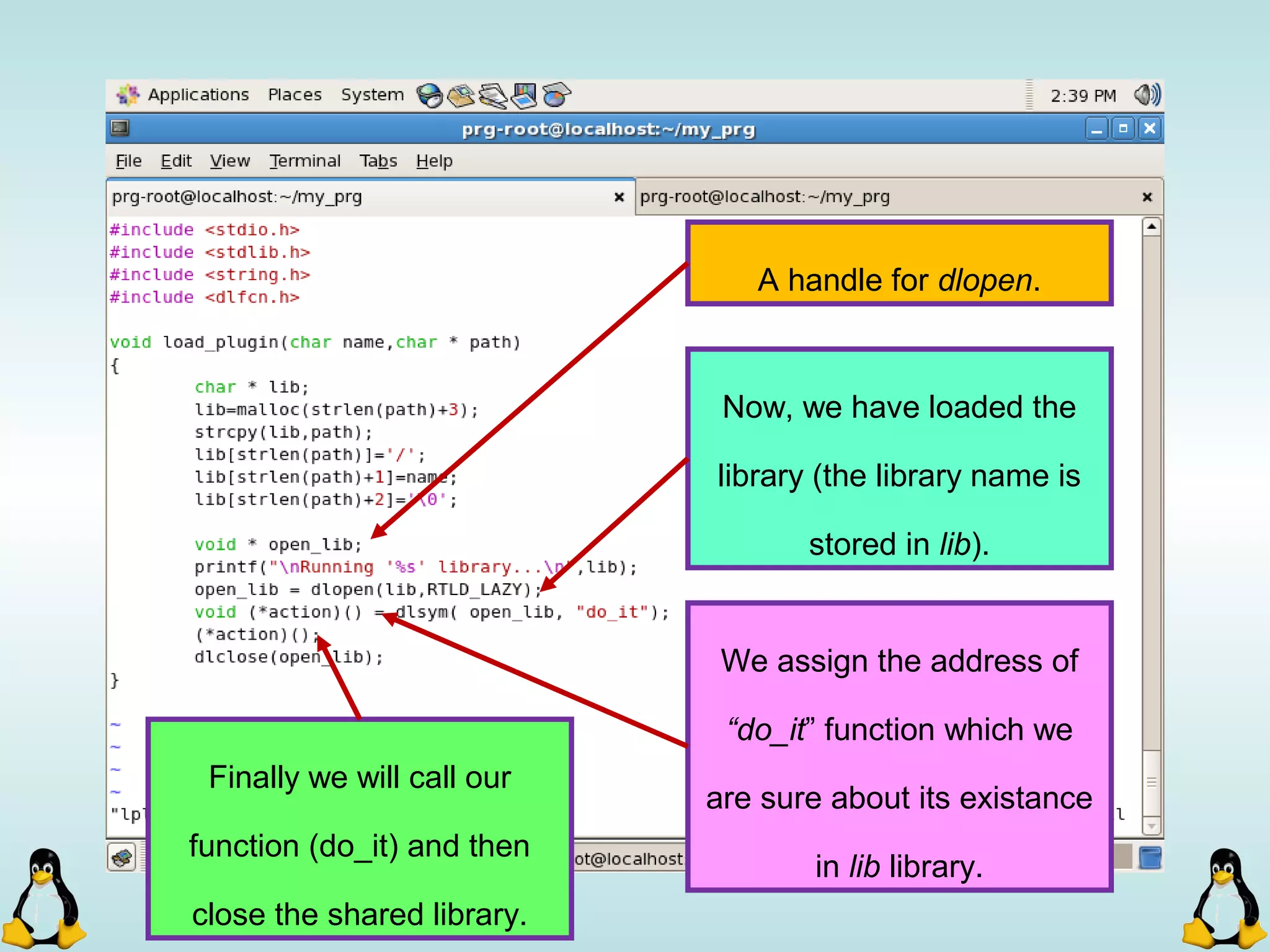Click the email client launcher icon

pos(461,95)
